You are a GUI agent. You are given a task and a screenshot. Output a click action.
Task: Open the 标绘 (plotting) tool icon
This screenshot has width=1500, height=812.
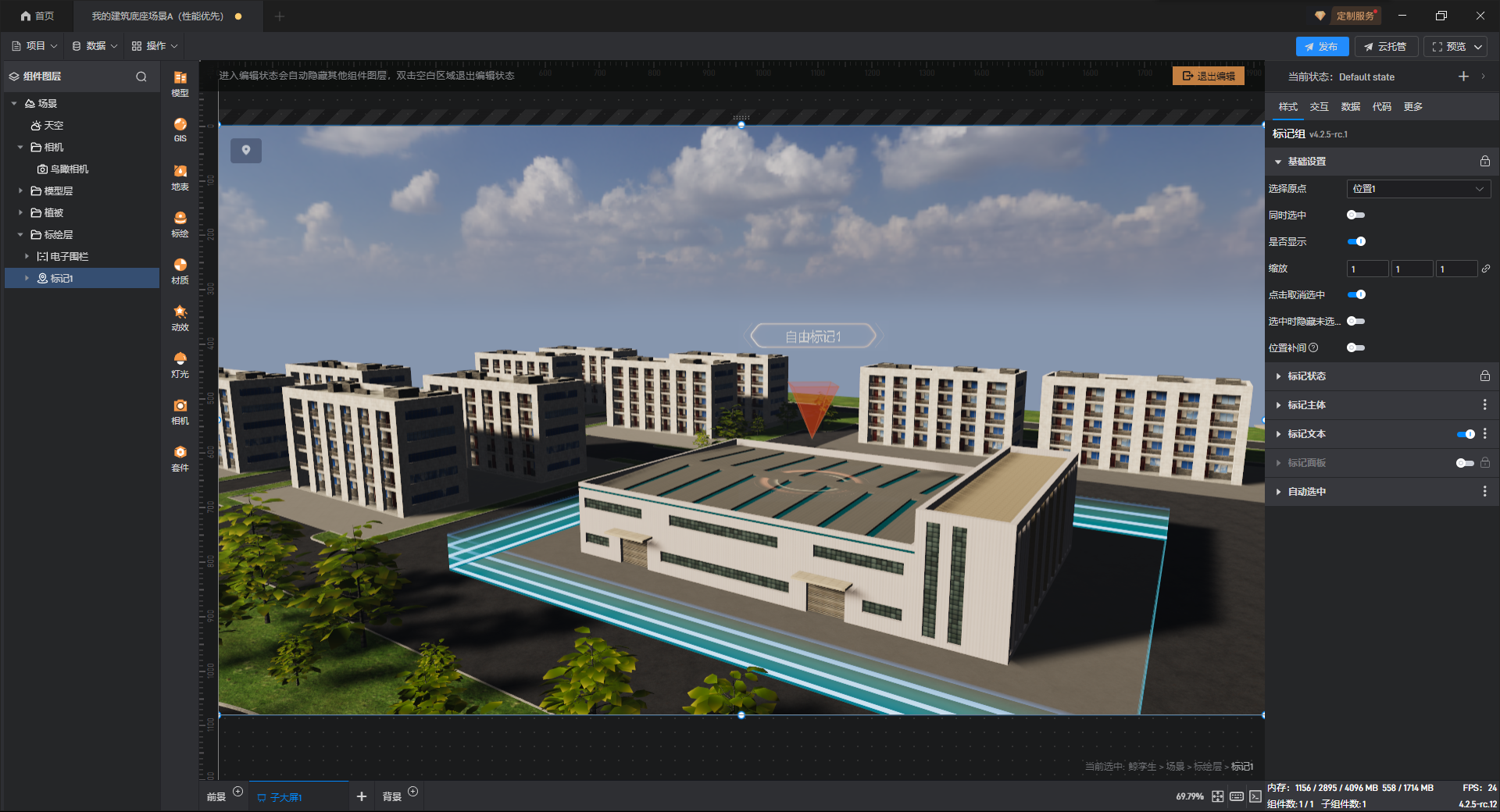180,224
